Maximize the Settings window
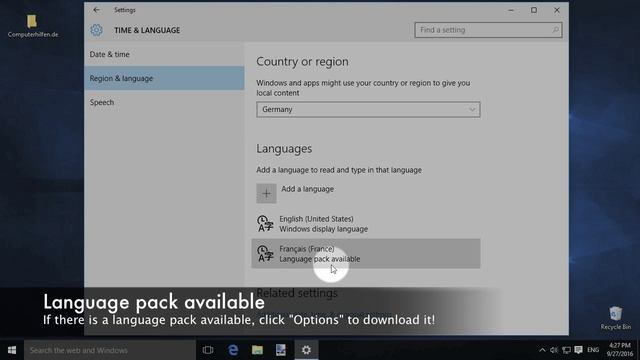Image resolution: width=640 pixels, height=360 pixels. point(533,10)
